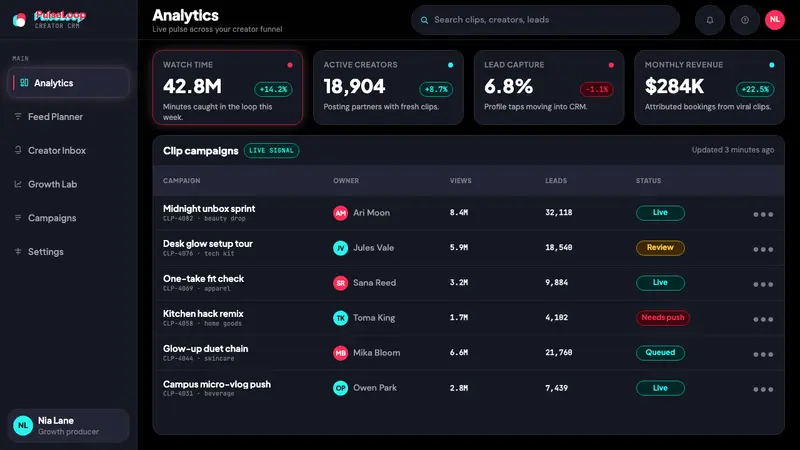Click the Needs push status badge
The height and width of the screenshot is (450, 800).
[663, 317]
